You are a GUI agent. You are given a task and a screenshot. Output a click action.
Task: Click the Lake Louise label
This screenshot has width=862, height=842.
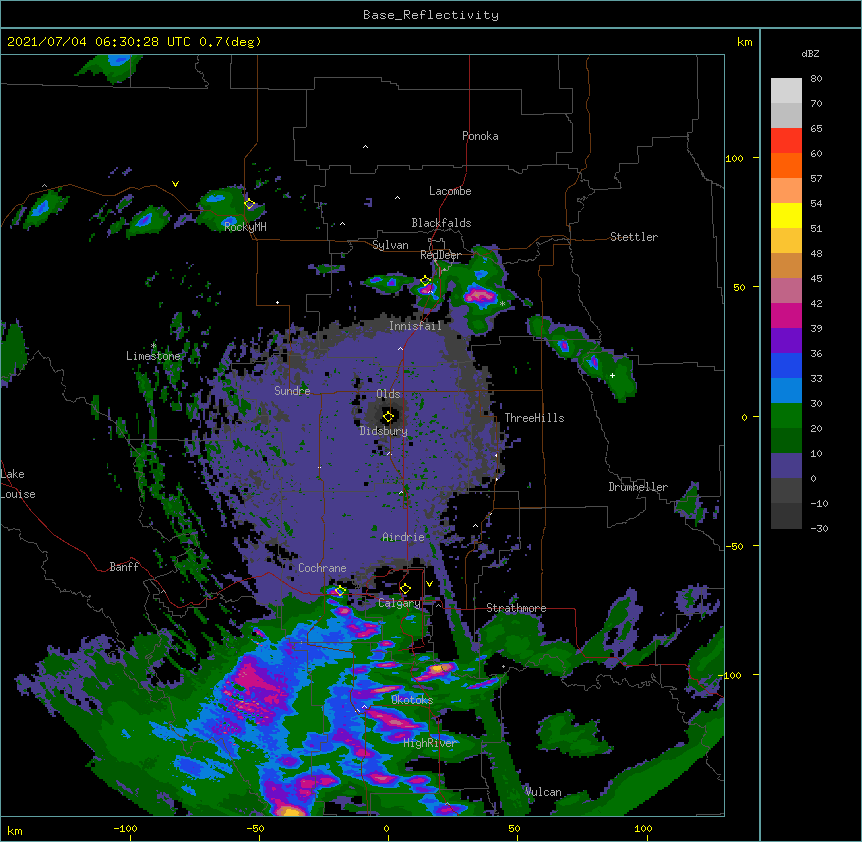[x=18, y=484]
